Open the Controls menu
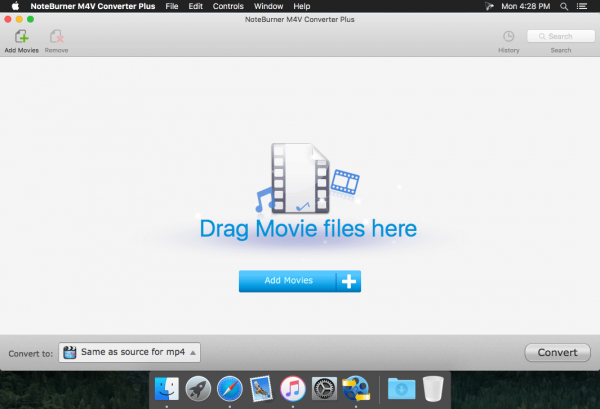This screenshot has width=600, height=409. [x=228, y=7]
